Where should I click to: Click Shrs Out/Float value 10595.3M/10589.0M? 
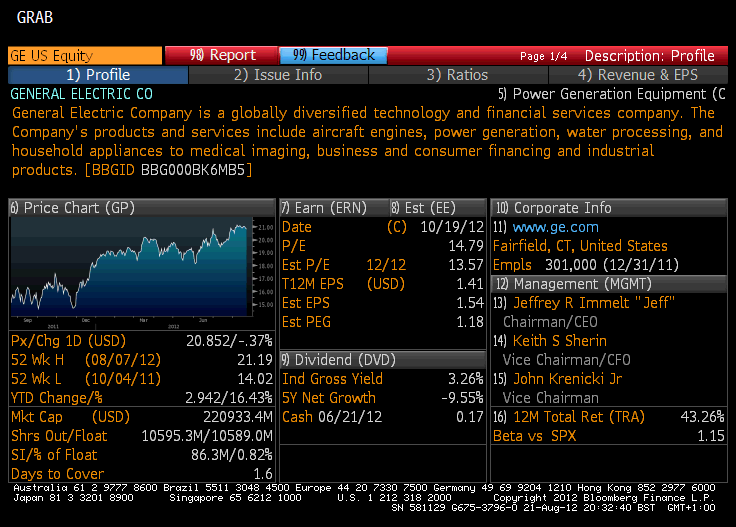coord(207,436)
